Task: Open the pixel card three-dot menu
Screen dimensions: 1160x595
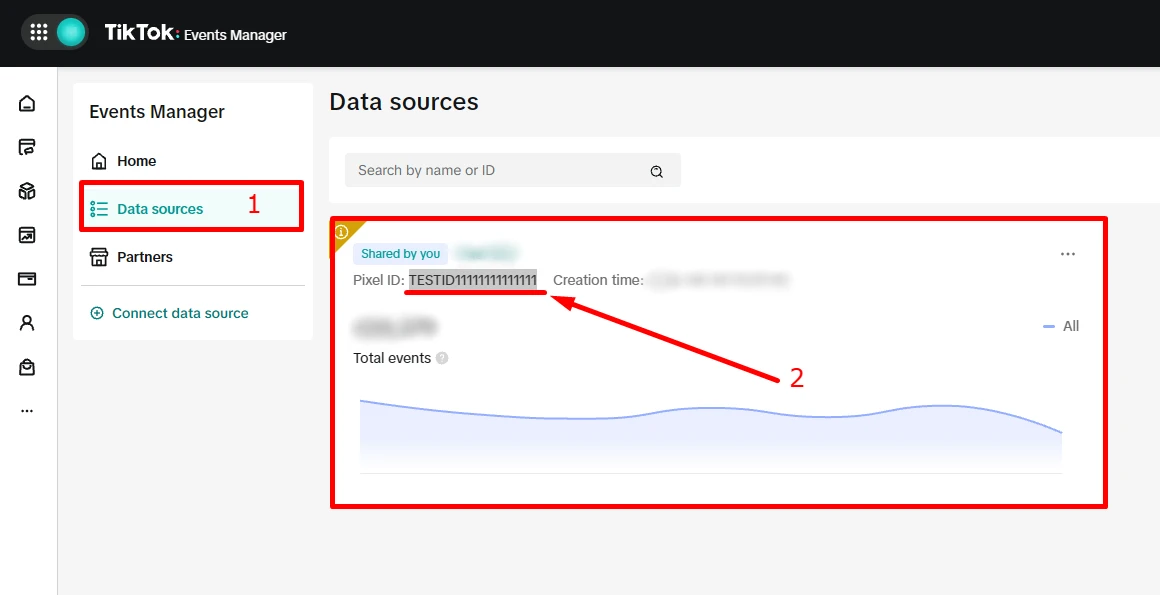Action: point(1068,254)
